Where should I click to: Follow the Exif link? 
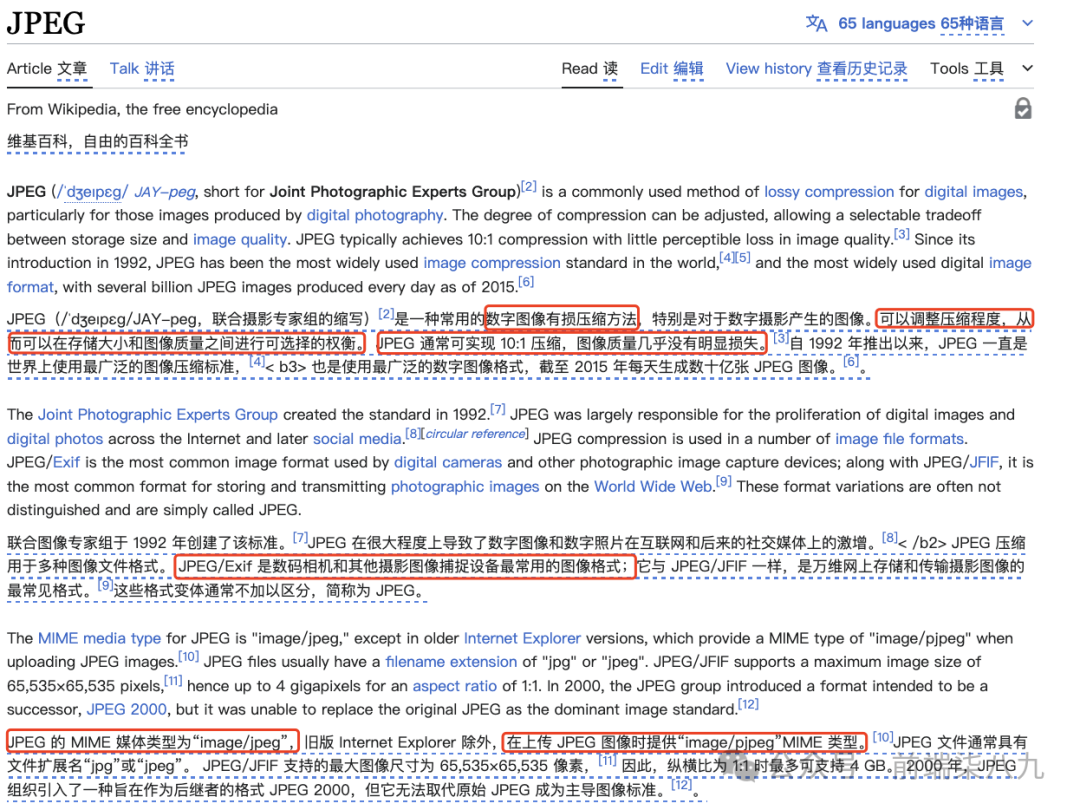pos(66,462)
